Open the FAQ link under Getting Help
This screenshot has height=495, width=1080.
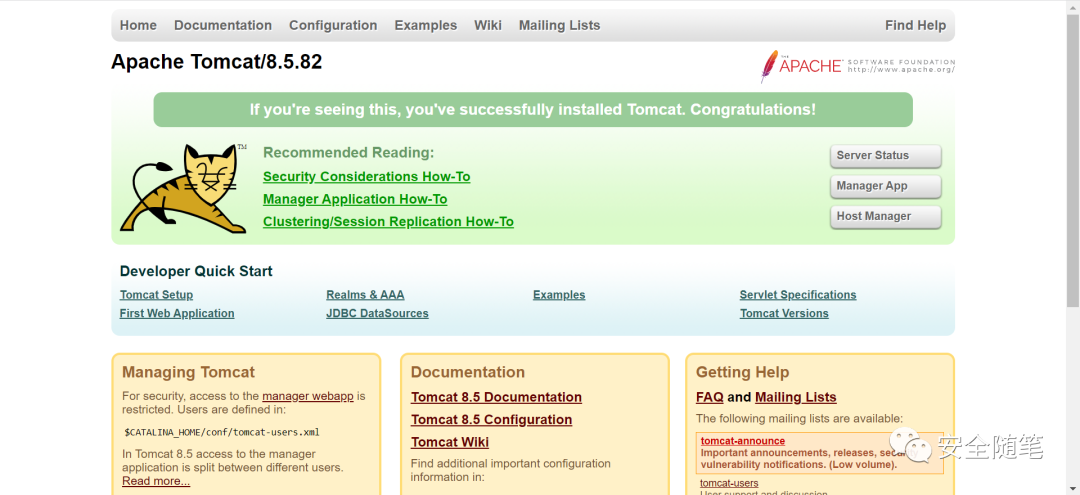pyautogui.click(x=709, y=397)
